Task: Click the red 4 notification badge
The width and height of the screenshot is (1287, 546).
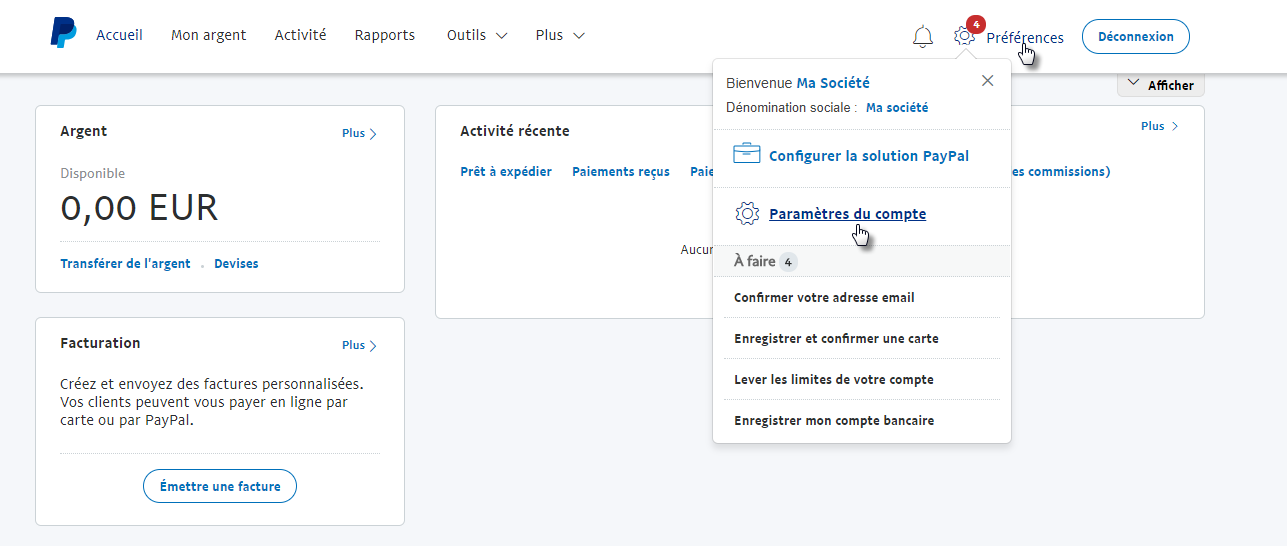Action: coord(976,24)
